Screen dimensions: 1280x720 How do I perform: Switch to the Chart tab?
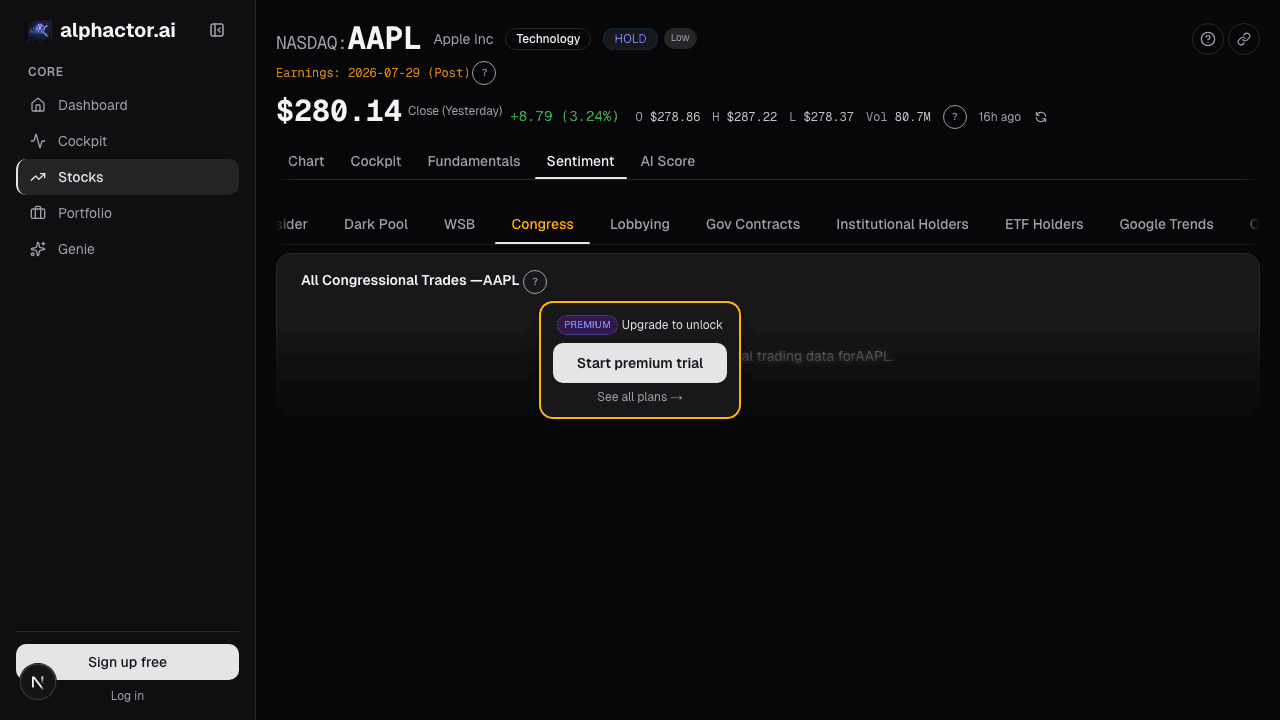coord(306,161)
